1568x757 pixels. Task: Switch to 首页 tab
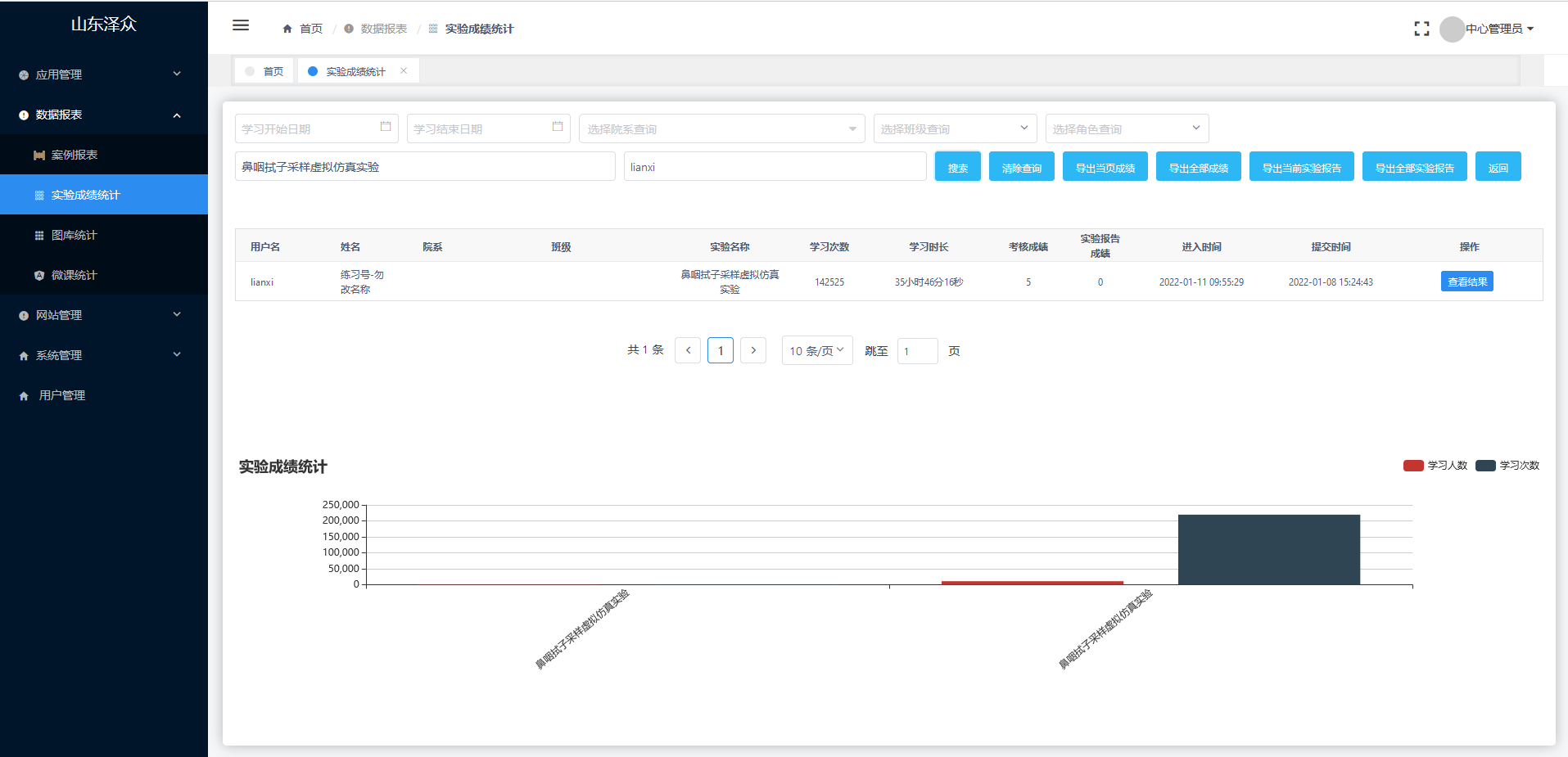coord(265,71)
